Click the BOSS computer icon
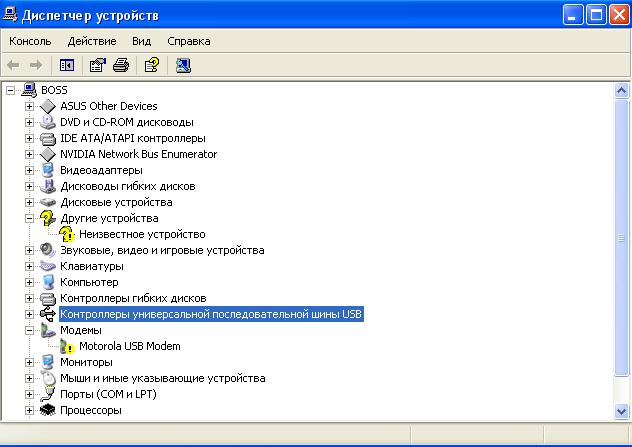The height and width of the screenshot is (447, 632). coord(29,90)
